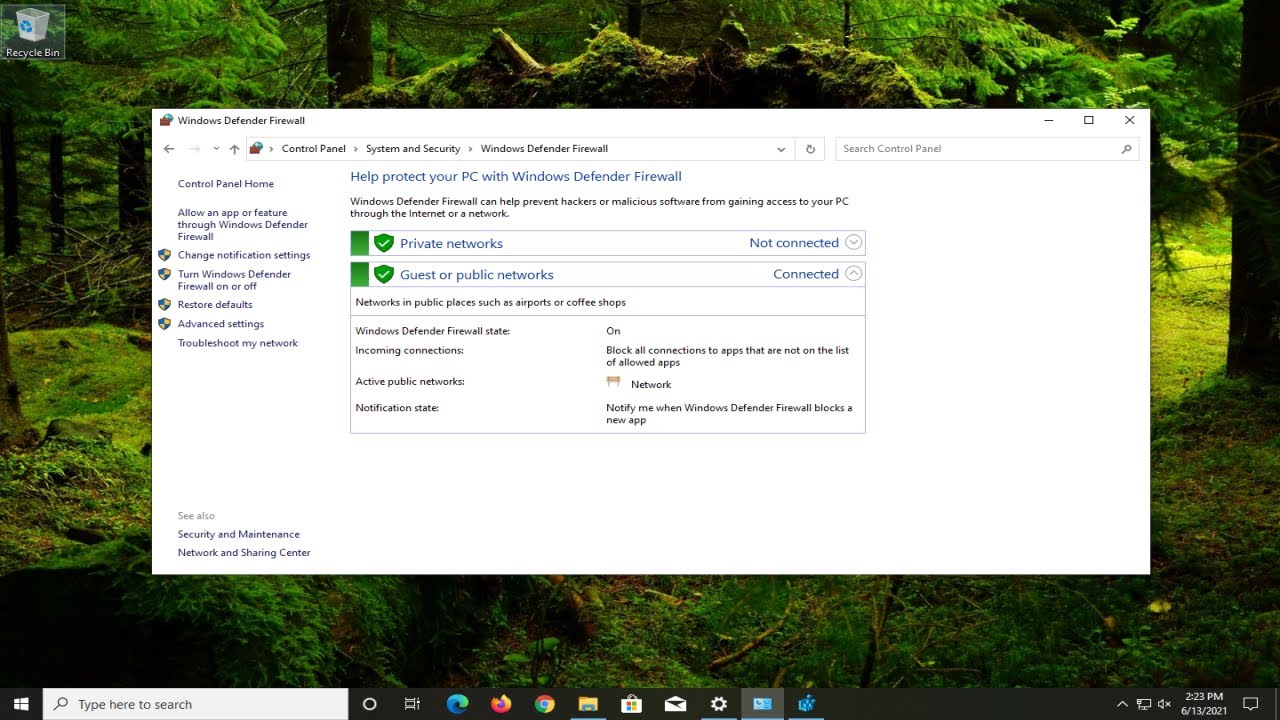Viewport: 1280px width, 720px height.
Task: Select System and Security in the breadcrumb
Action: (x=413, y=149)
